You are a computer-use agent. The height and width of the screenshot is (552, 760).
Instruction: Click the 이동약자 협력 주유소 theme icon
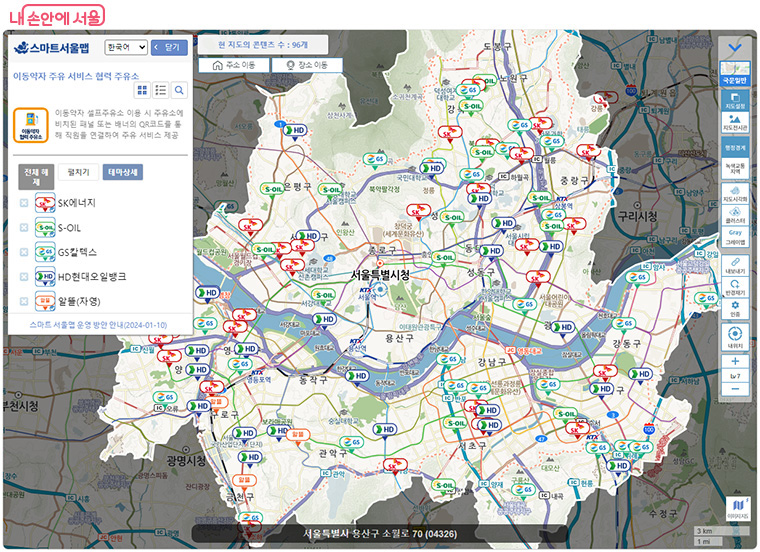coord(31,125)
